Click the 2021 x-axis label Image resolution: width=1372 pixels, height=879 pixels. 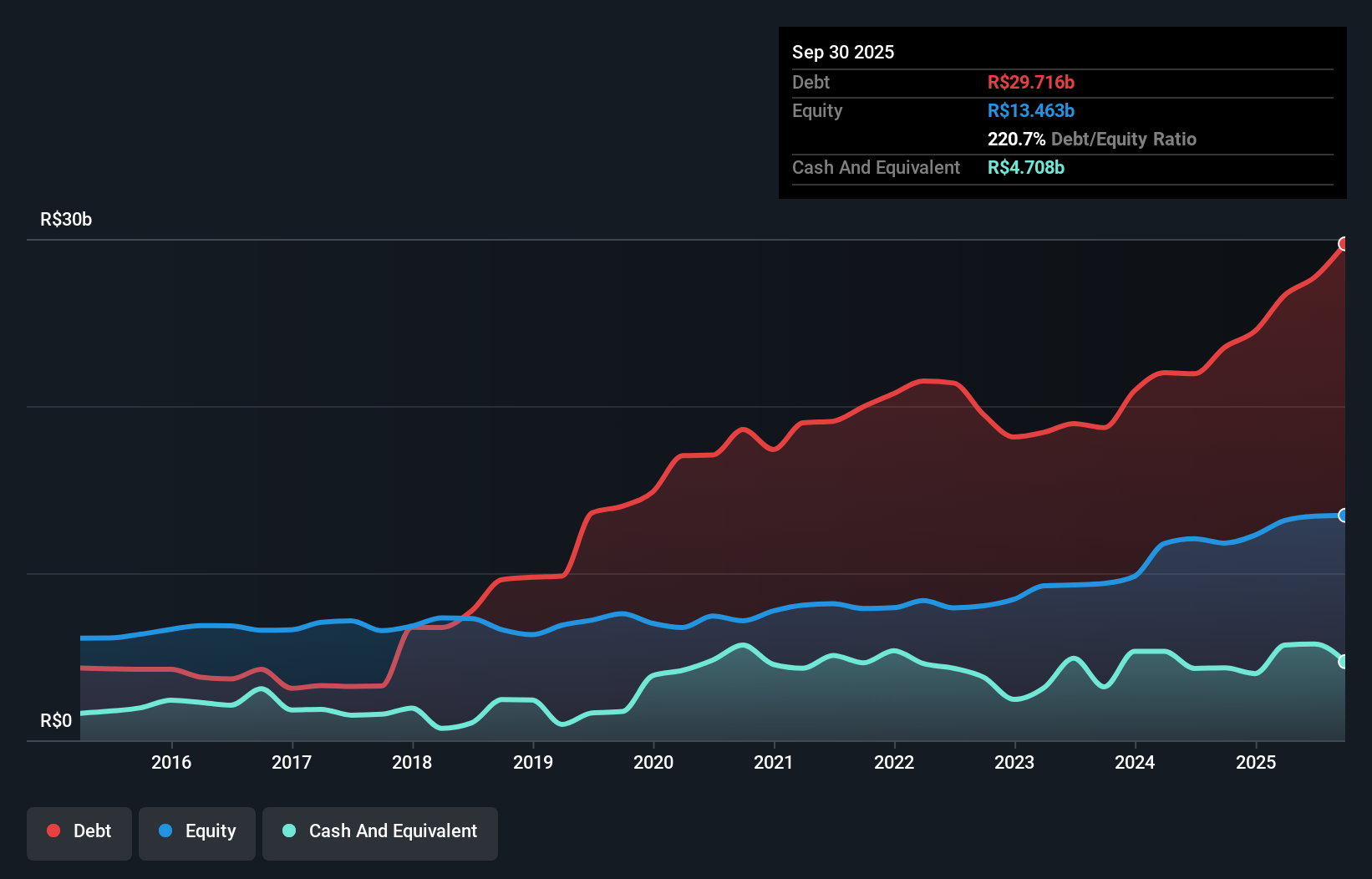774,762
